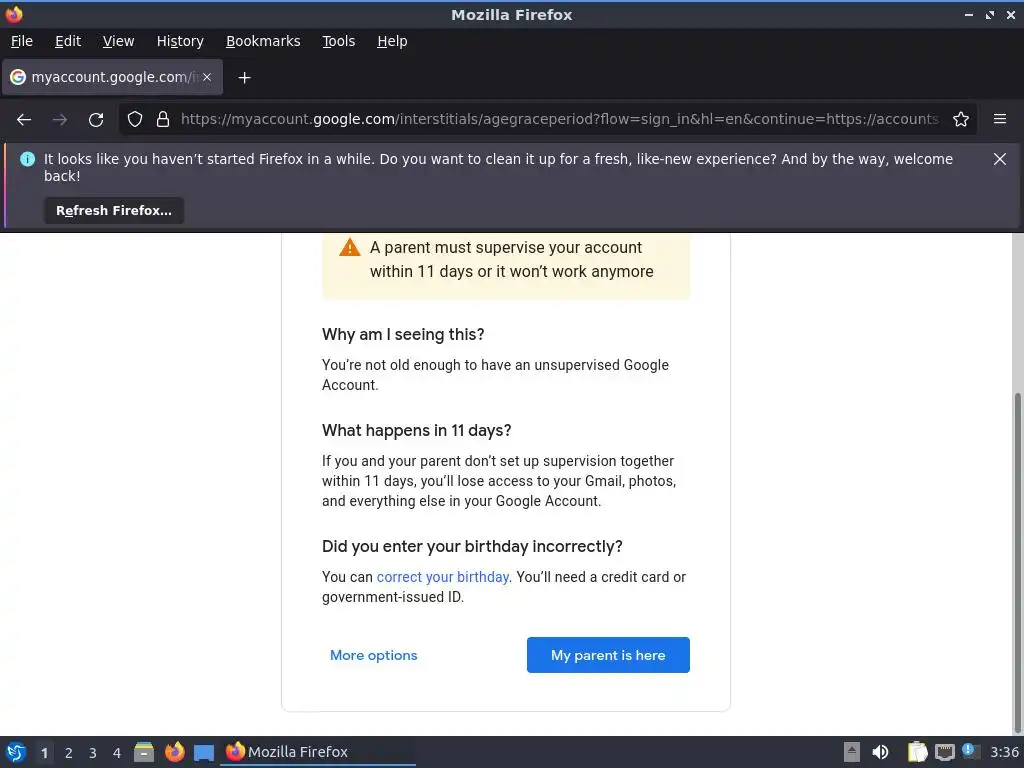Switch to virtual desktop 4
The width and height of the screenshot is (1024, 768).
click(117, 753)
